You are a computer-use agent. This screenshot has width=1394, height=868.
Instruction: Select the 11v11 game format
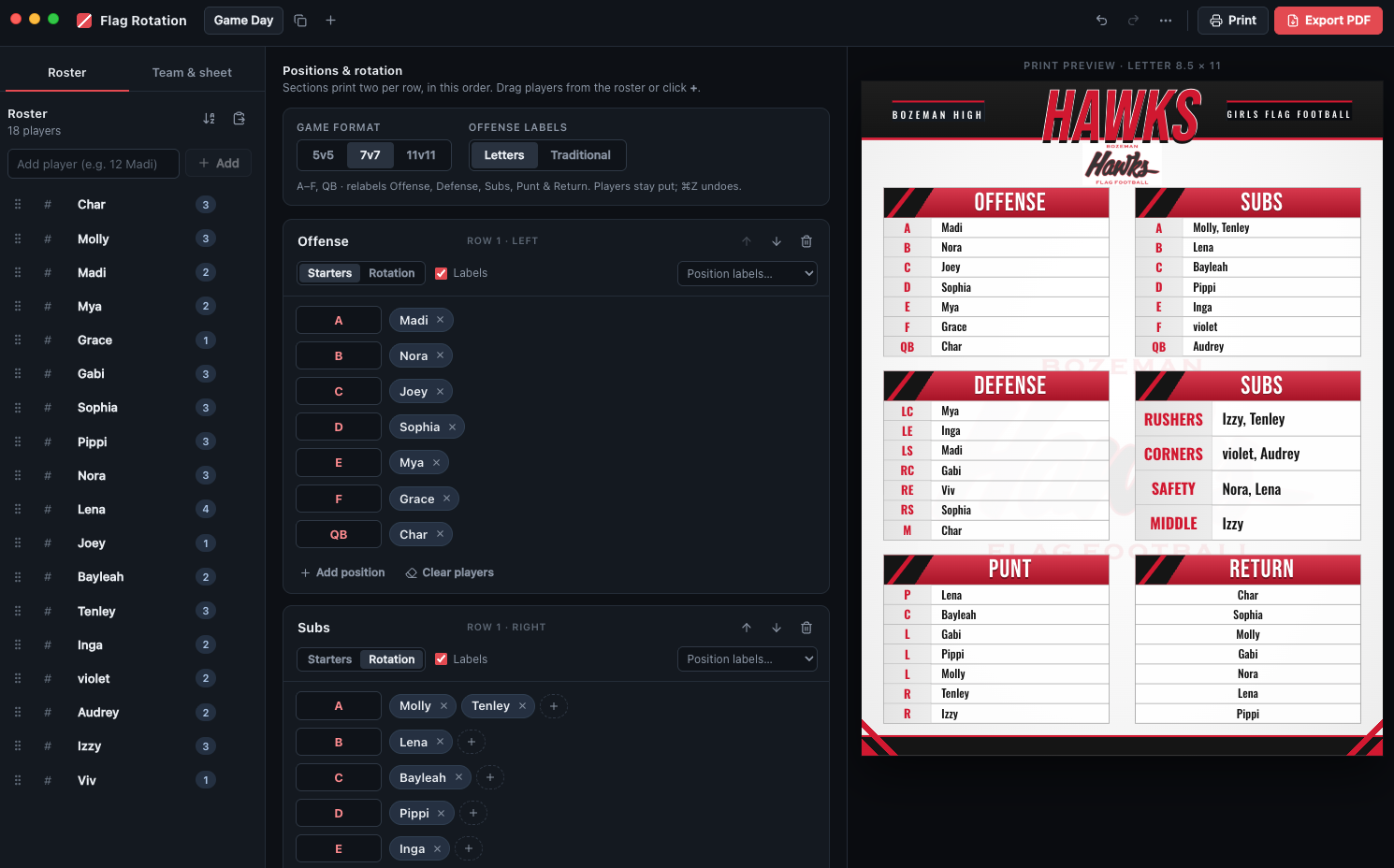pos(421,155)
